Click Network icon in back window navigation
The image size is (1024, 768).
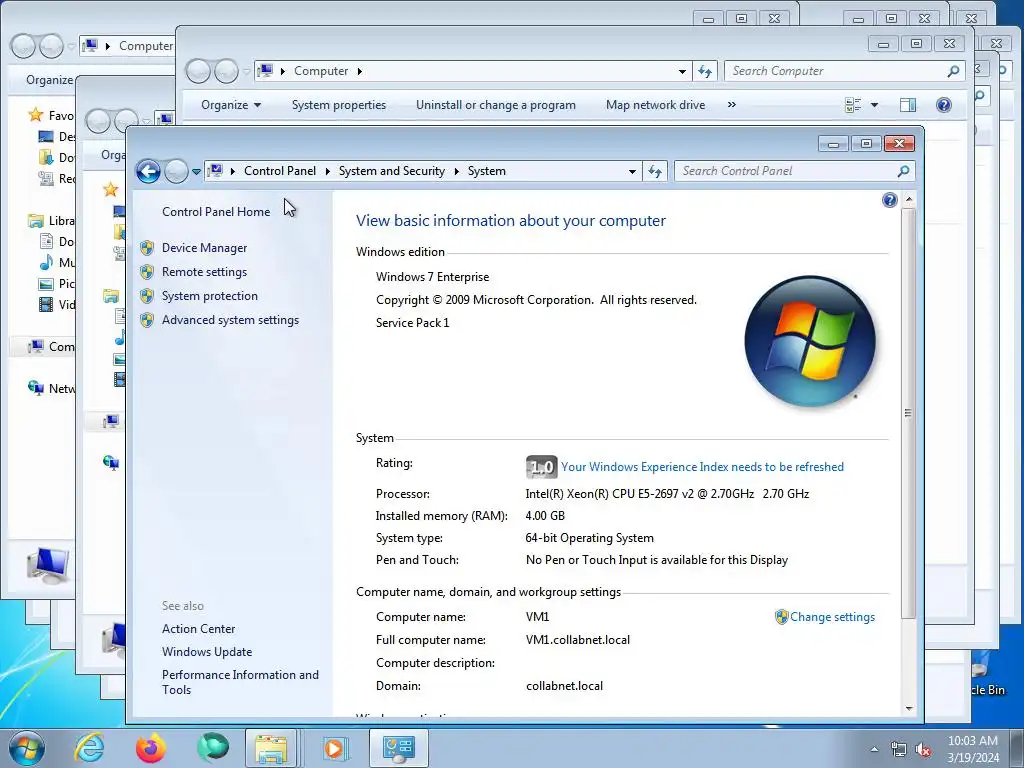pyautogui.click(x=36, y=389)
